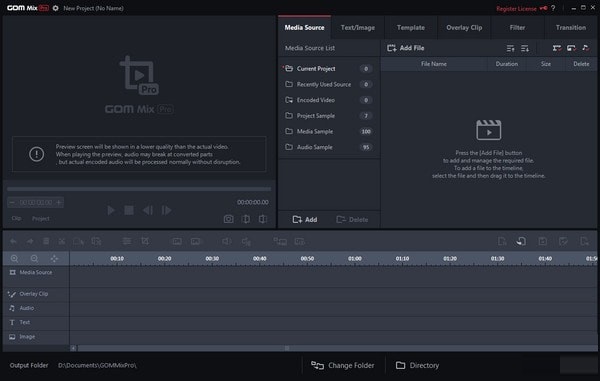Open the Transition tab
The height and width of the screenshot is (381, 600).
coord(571,28)
